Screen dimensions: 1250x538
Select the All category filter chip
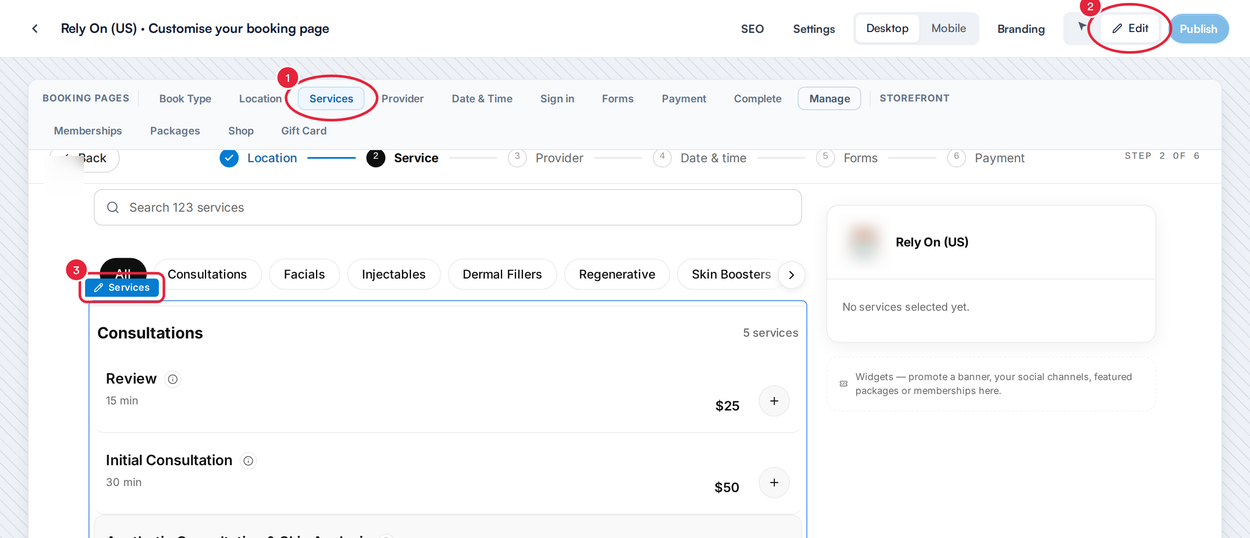click(123, 273)
